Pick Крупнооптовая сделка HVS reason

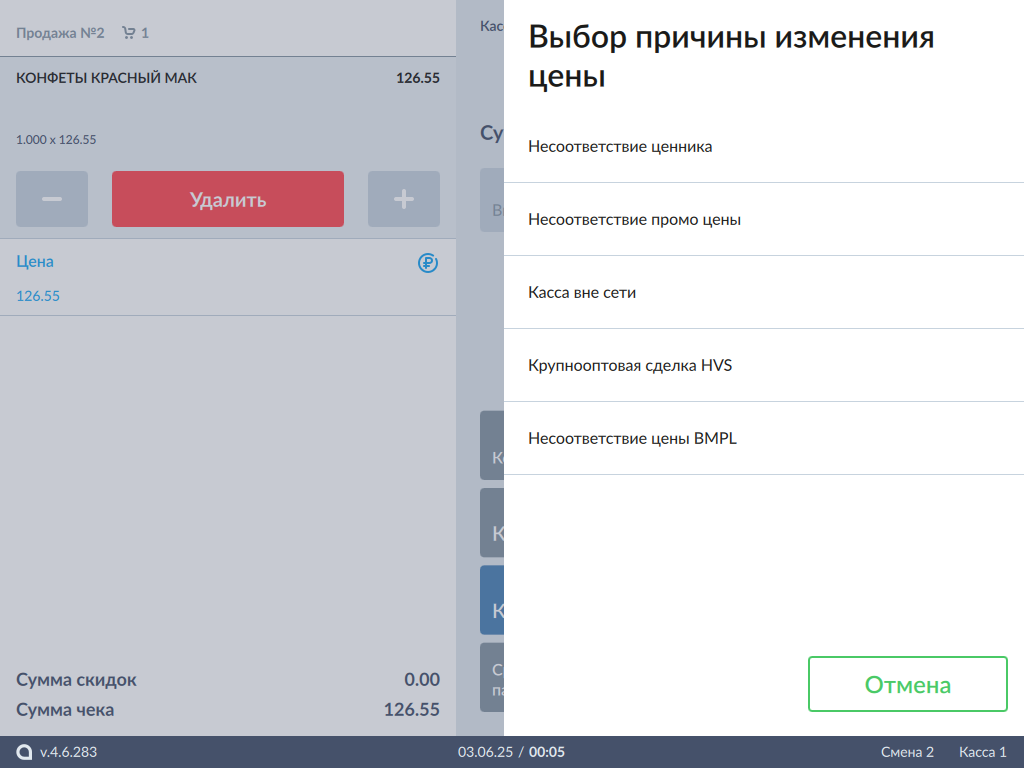(630, 366)
